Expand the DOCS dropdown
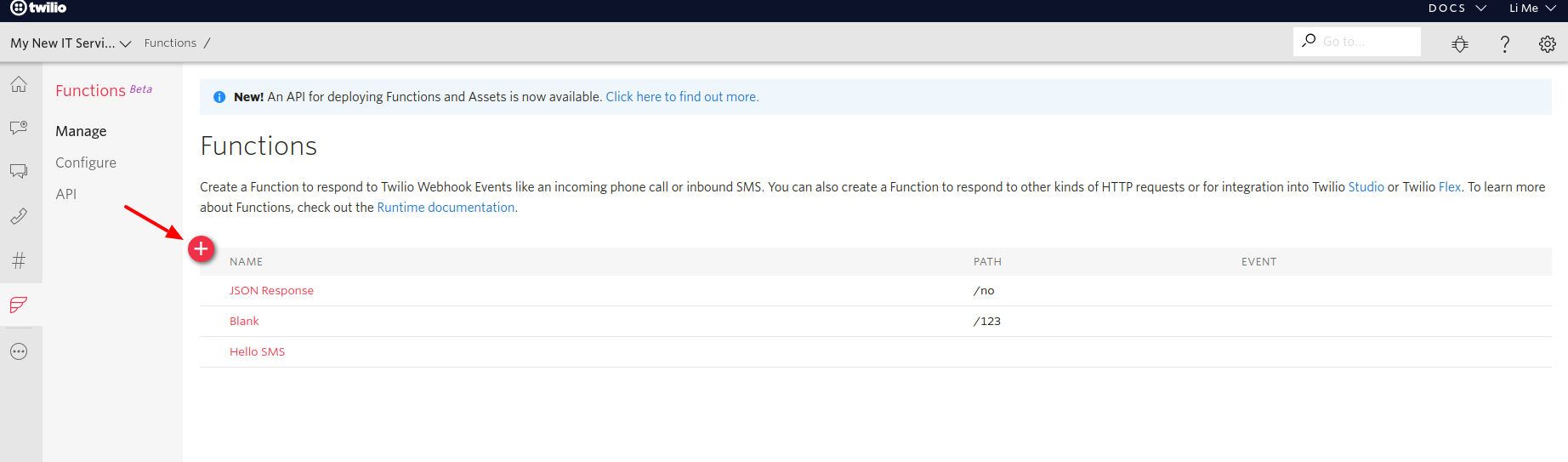Screen dimensions: 1568x462 [x=1457, y=8]
